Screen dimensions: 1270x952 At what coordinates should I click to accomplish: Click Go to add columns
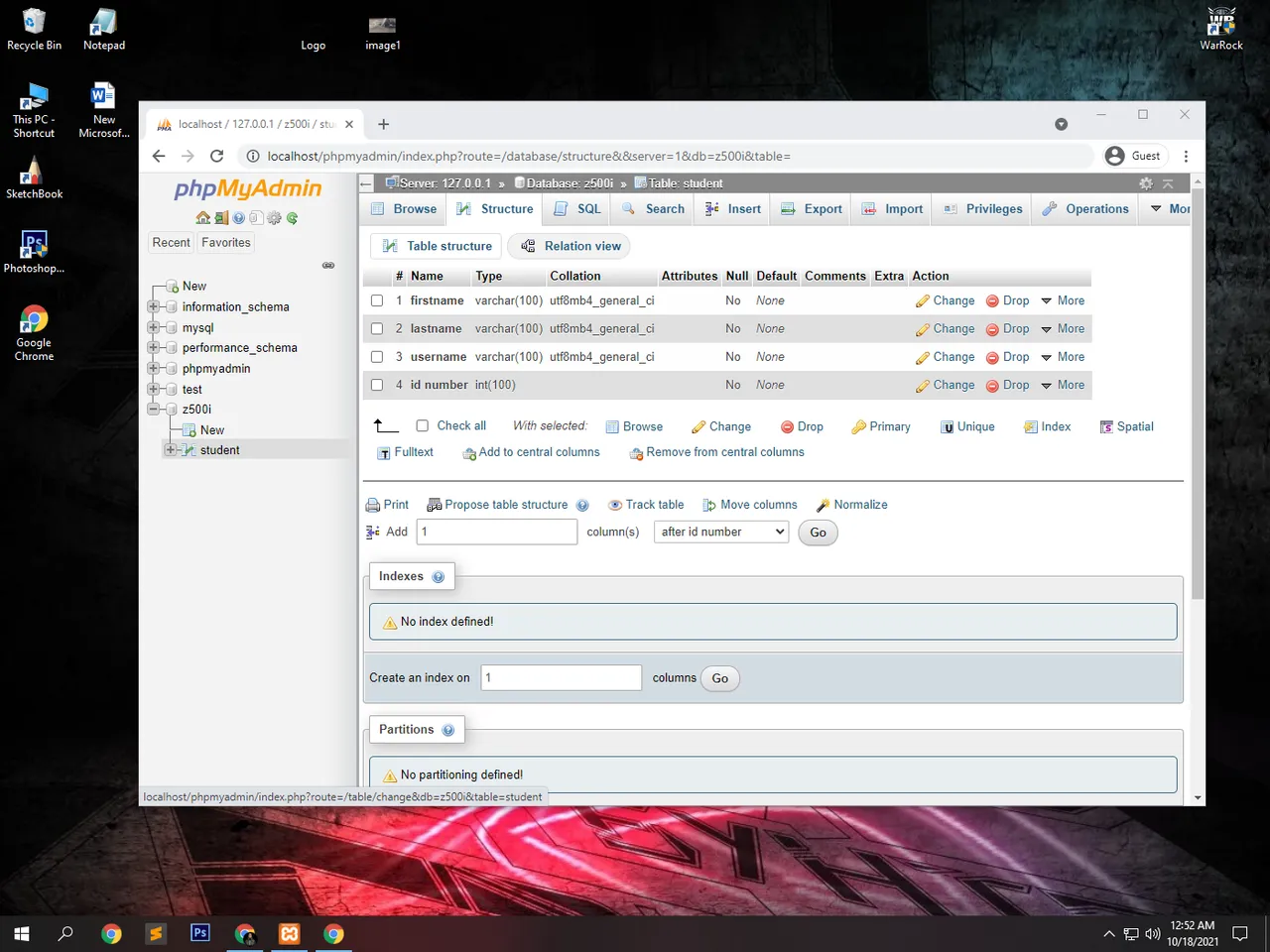[818, 533]
